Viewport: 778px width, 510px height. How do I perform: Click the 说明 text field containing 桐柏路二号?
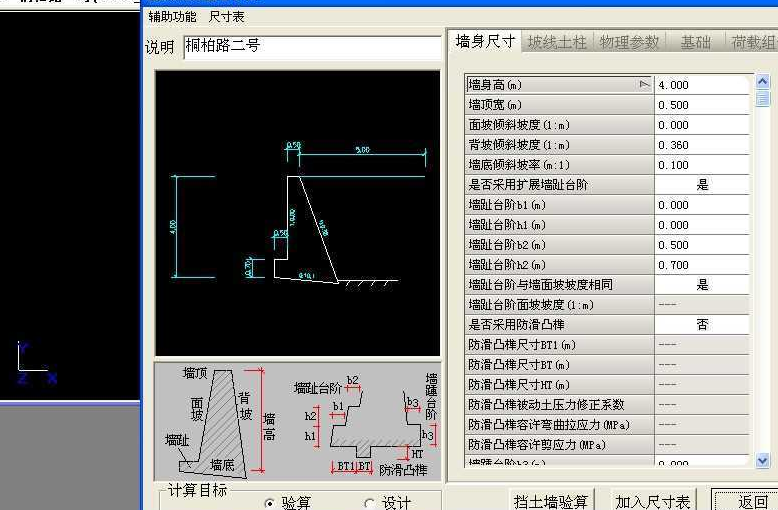point(312,47)
